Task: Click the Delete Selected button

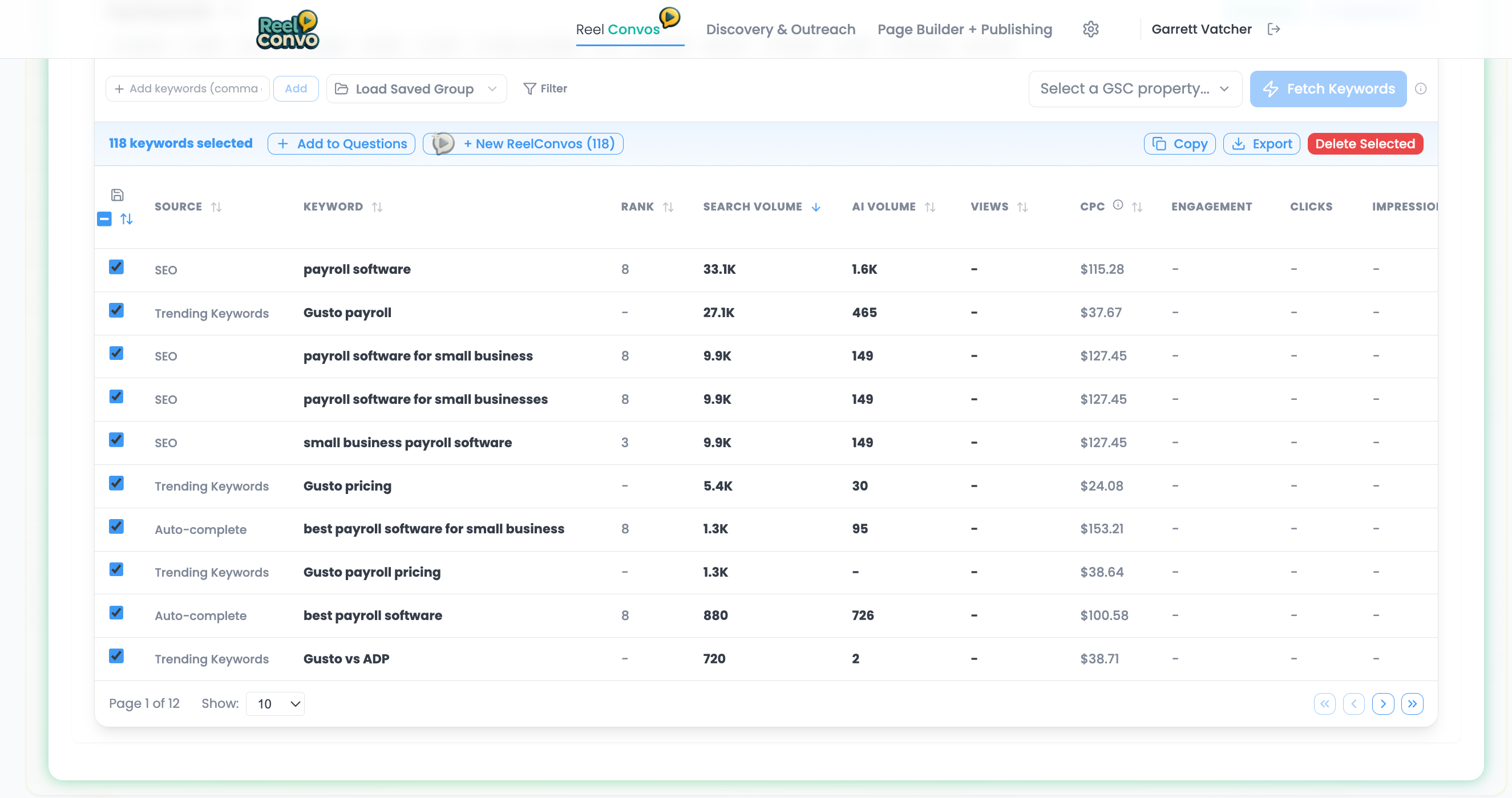Action: coord(1365,144)
